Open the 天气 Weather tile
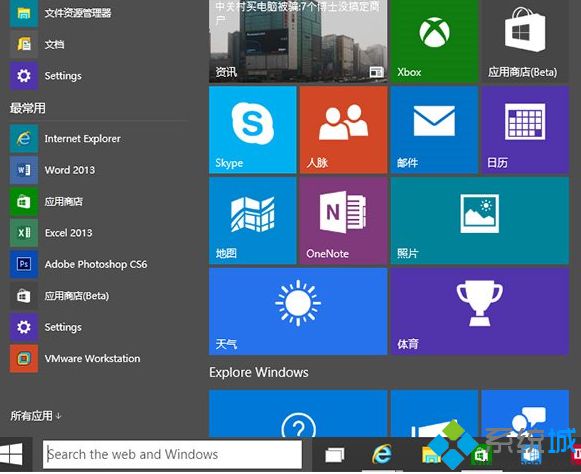Image resolution: width=581 pixels, height=474 pixels. click(298, 311)
